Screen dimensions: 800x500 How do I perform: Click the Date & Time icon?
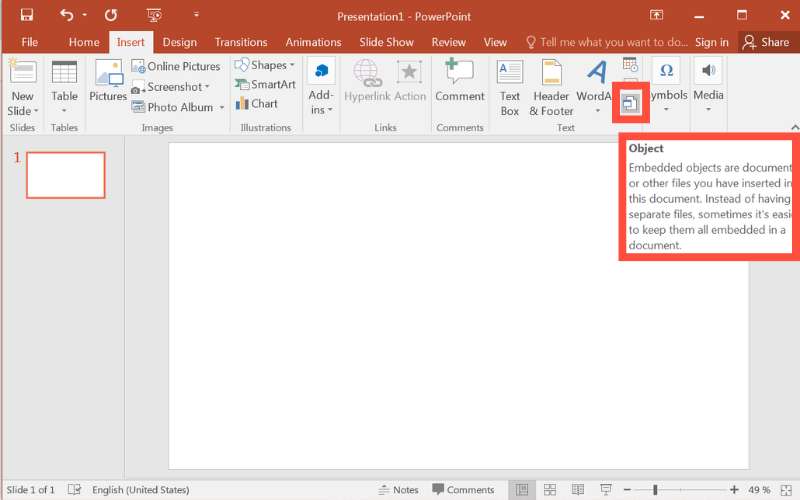tap(630, 65)
